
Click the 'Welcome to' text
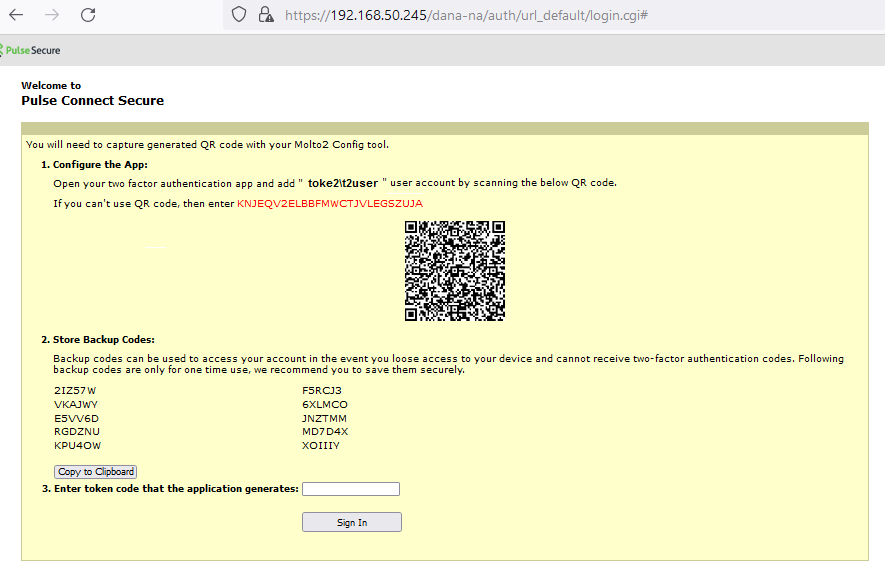pos(51,85)
